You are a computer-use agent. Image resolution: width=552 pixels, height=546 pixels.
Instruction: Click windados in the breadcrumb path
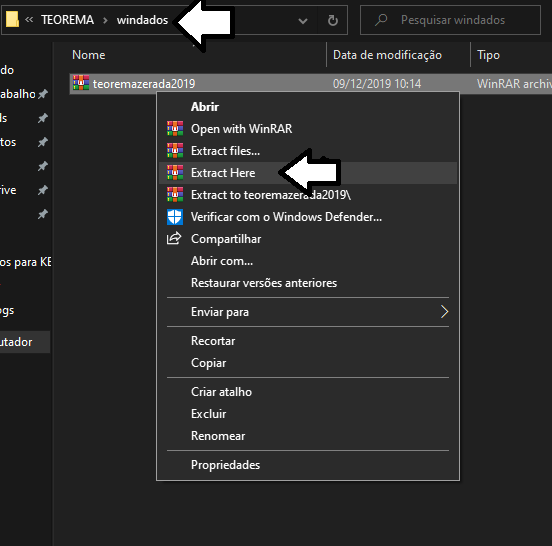pyautogui.click(x=142, y=20)
